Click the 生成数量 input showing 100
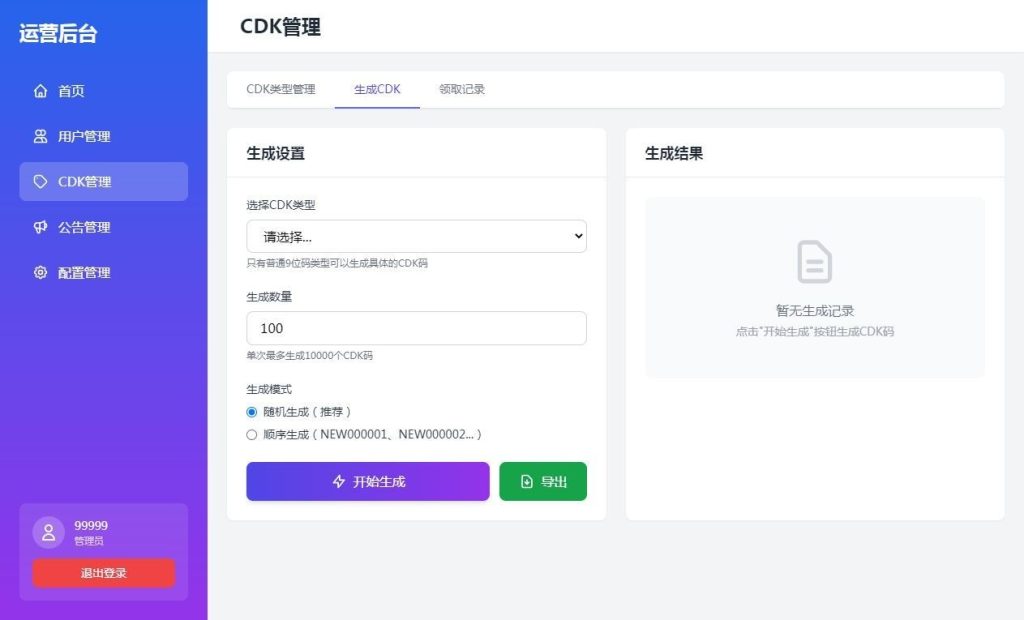This screenshot has width=1024, height=620. click(x=416, y=328)
